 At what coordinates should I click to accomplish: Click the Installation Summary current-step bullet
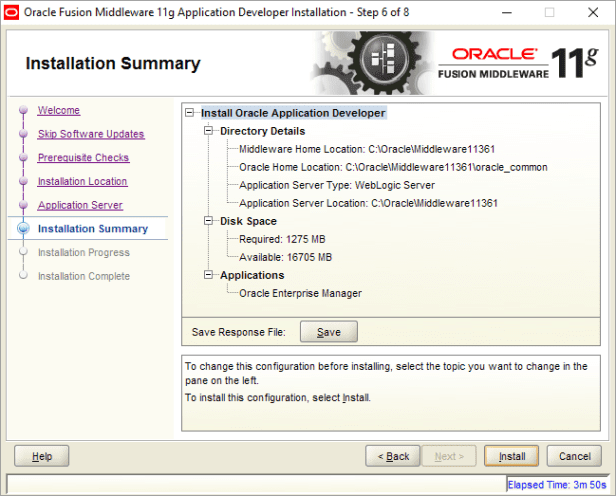[24, 228]
